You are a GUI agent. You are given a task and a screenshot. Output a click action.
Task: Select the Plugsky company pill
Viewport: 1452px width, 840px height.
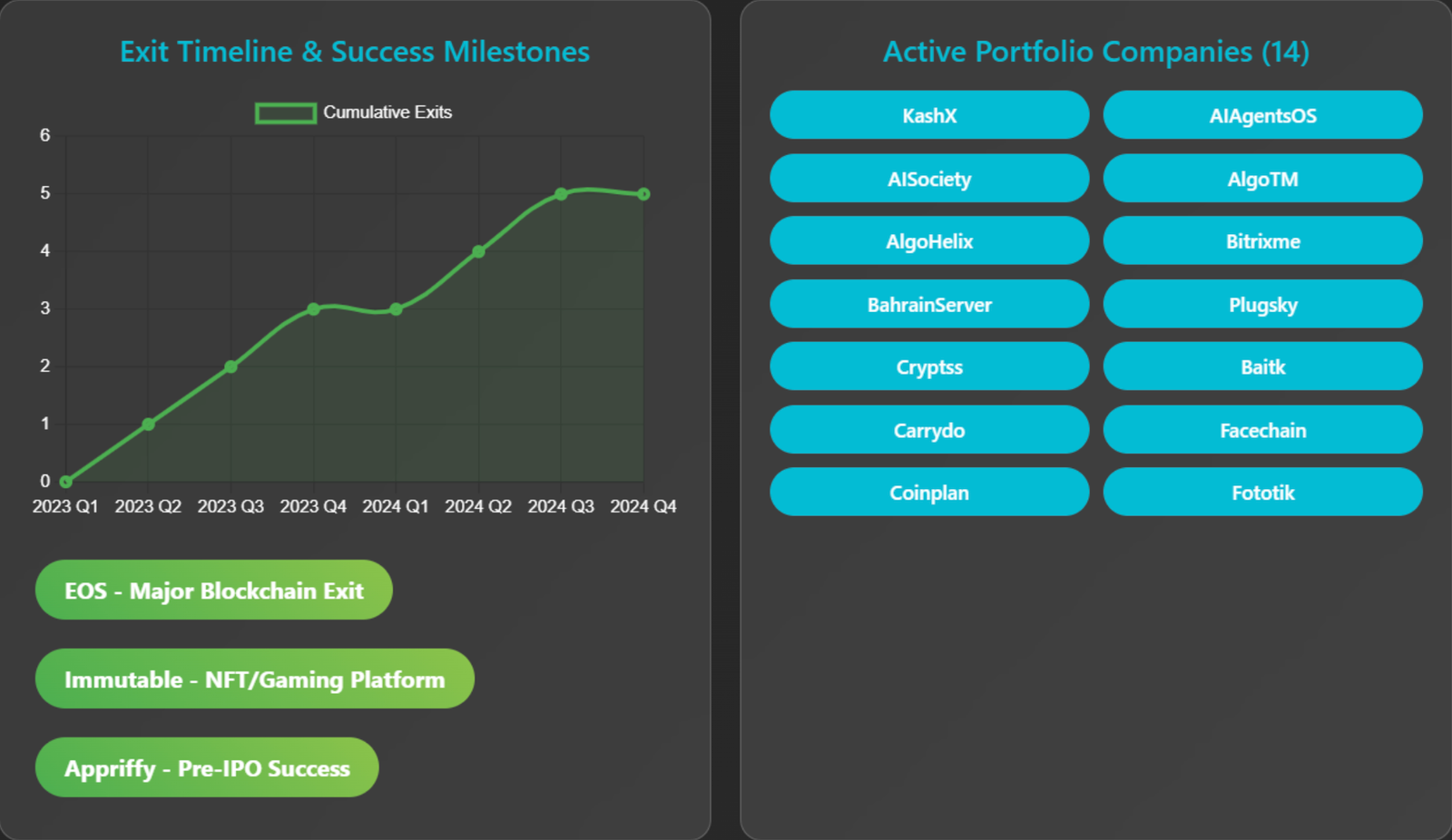(x=1262, y=305)
